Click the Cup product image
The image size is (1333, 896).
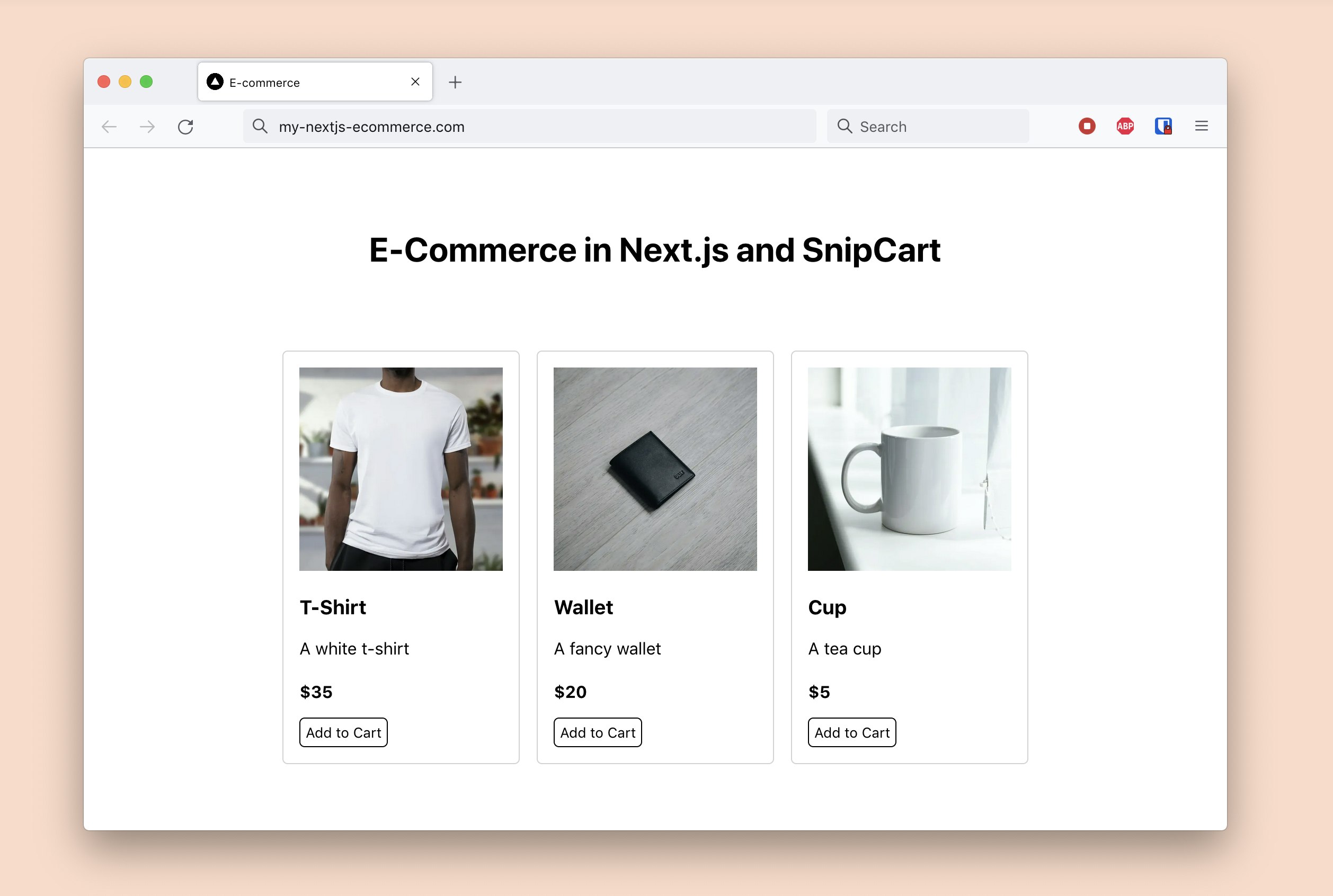pos(909,469)
